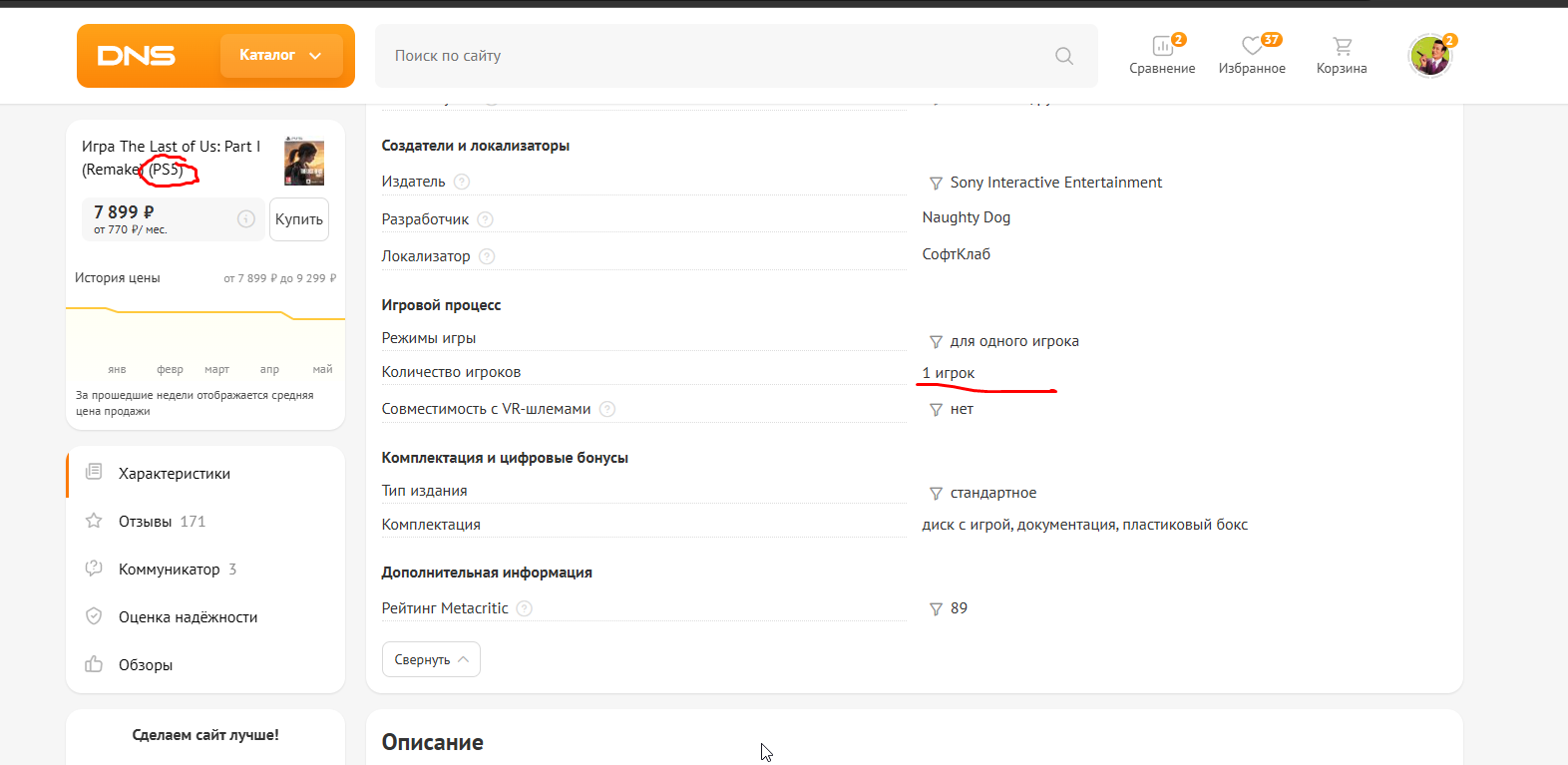The width and height of the screenshot is (1568, 765).
Task: Click the Коммуникатор chat icon
Action: click(94, 569)
